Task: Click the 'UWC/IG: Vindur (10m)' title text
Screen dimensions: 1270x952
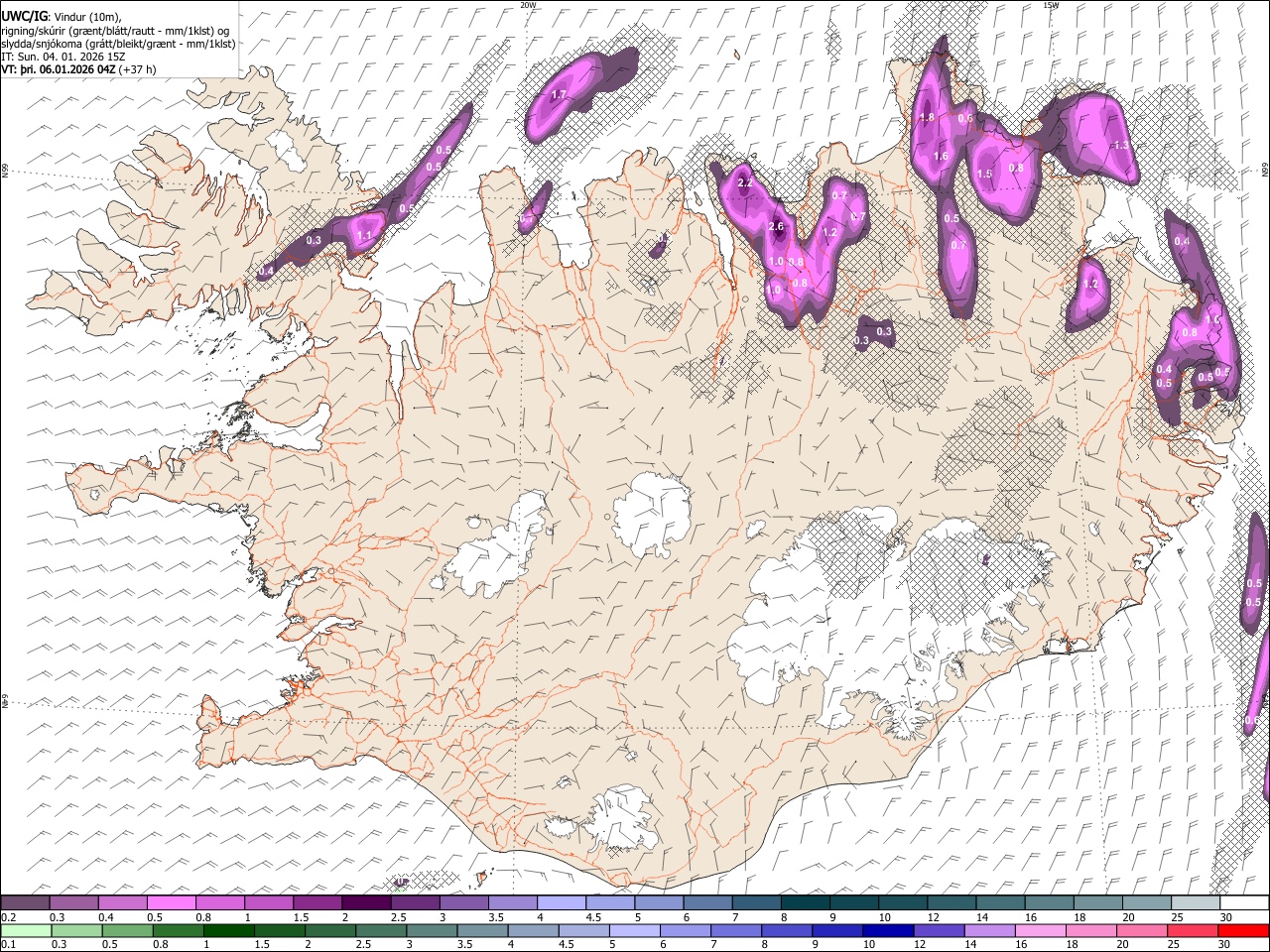Action: click(x=62, y=16)
